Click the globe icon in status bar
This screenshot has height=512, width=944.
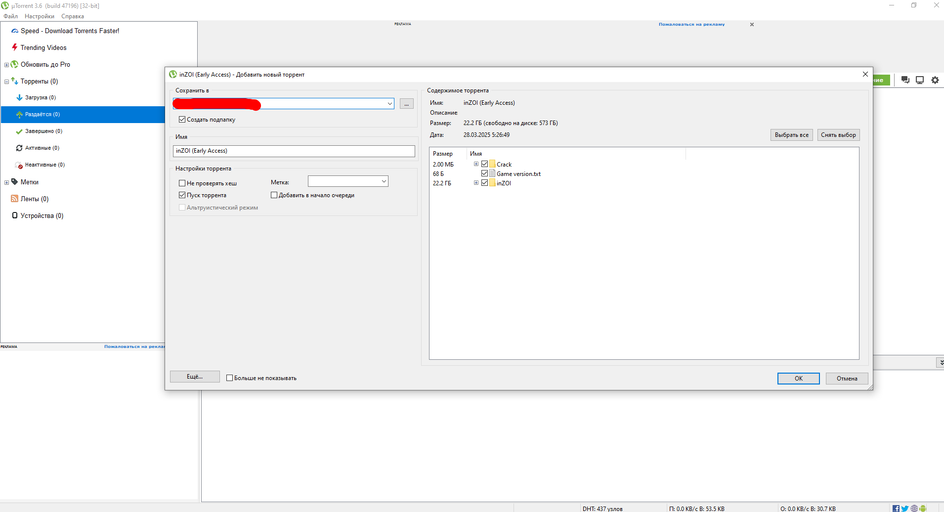tap(914, 509)
